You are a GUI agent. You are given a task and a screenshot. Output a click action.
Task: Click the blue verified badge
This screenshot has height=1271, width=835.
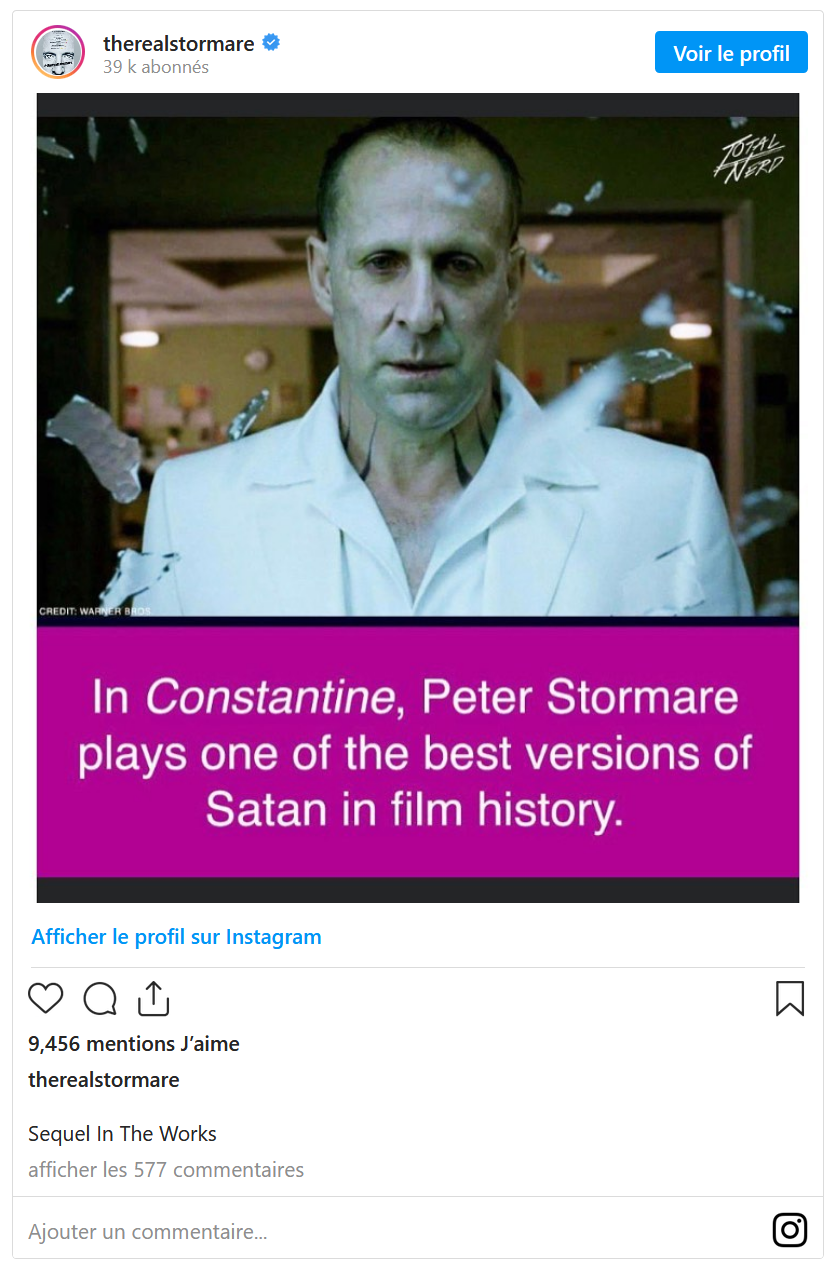(271, 43)
